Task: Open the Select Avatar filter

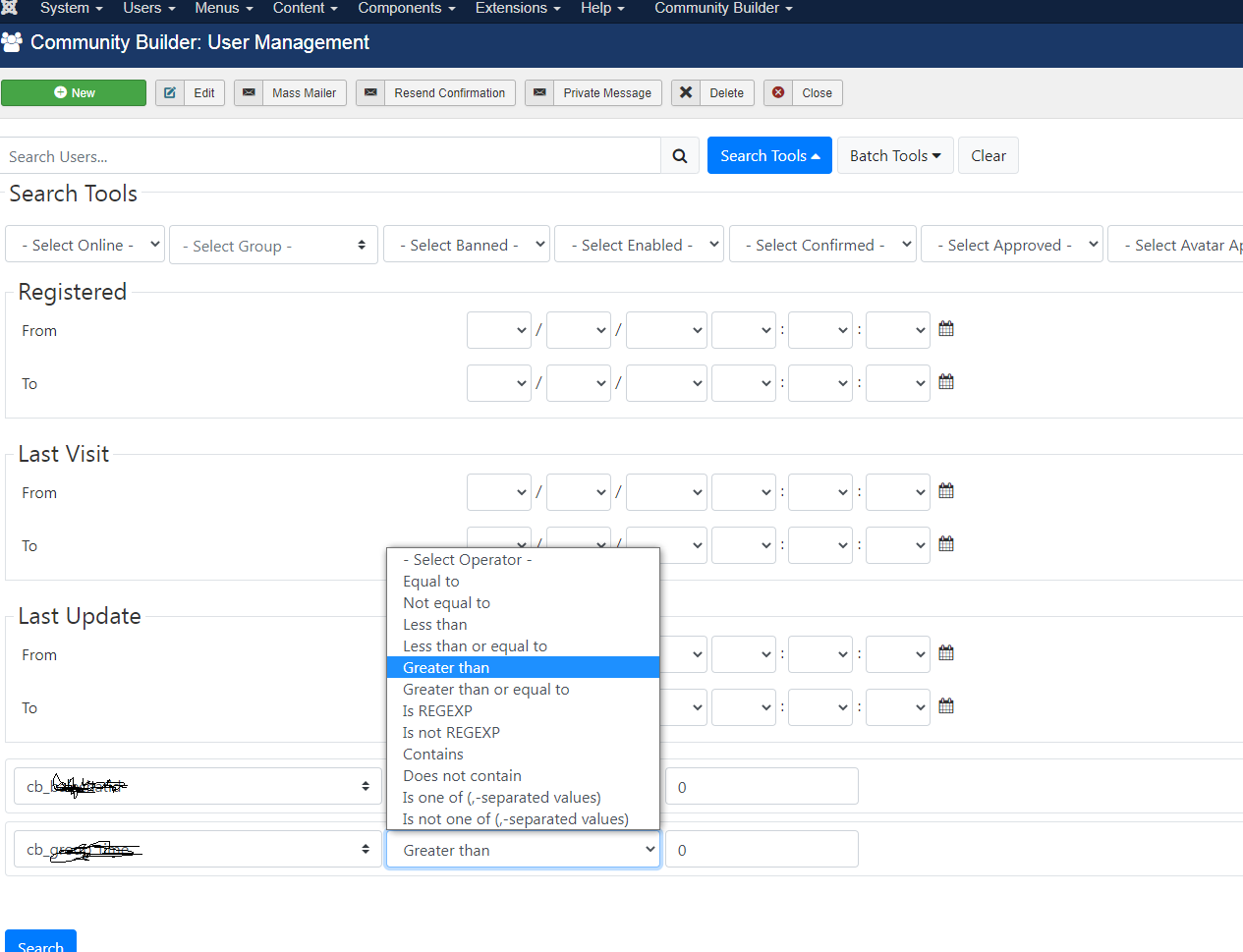Action: pyautogui.click(x=1176, y=245)
